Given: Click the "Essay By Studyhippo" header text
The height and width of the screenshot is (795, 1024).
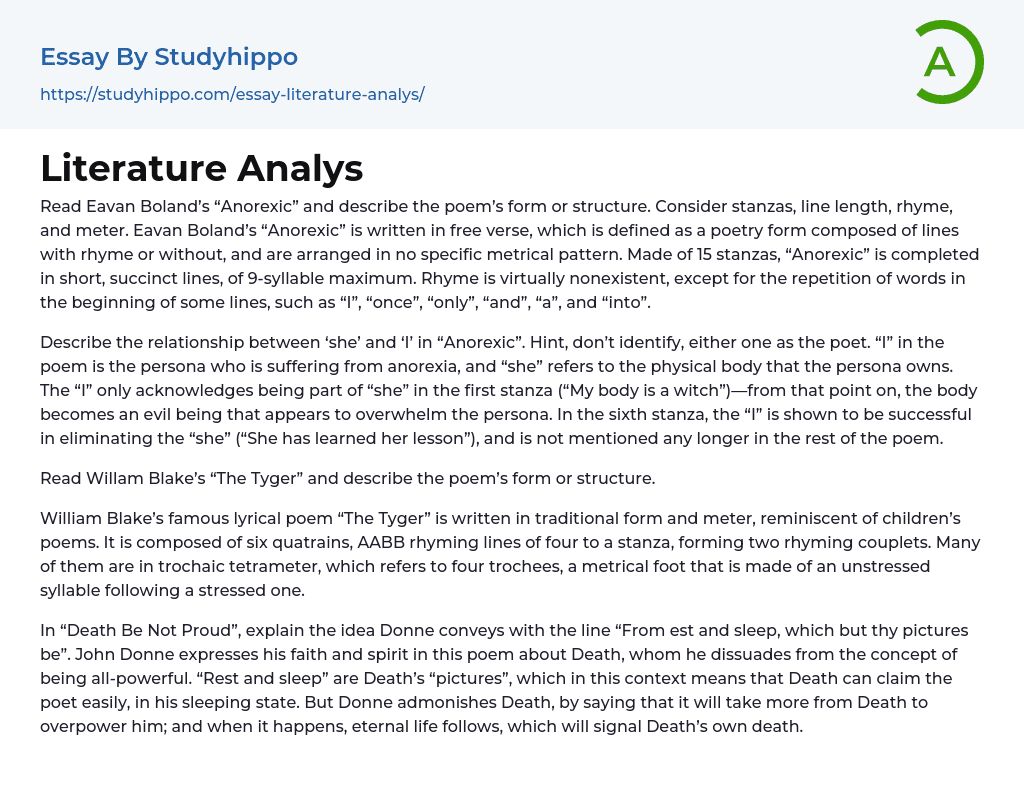Looking at the screenshot, I should 169,57.
